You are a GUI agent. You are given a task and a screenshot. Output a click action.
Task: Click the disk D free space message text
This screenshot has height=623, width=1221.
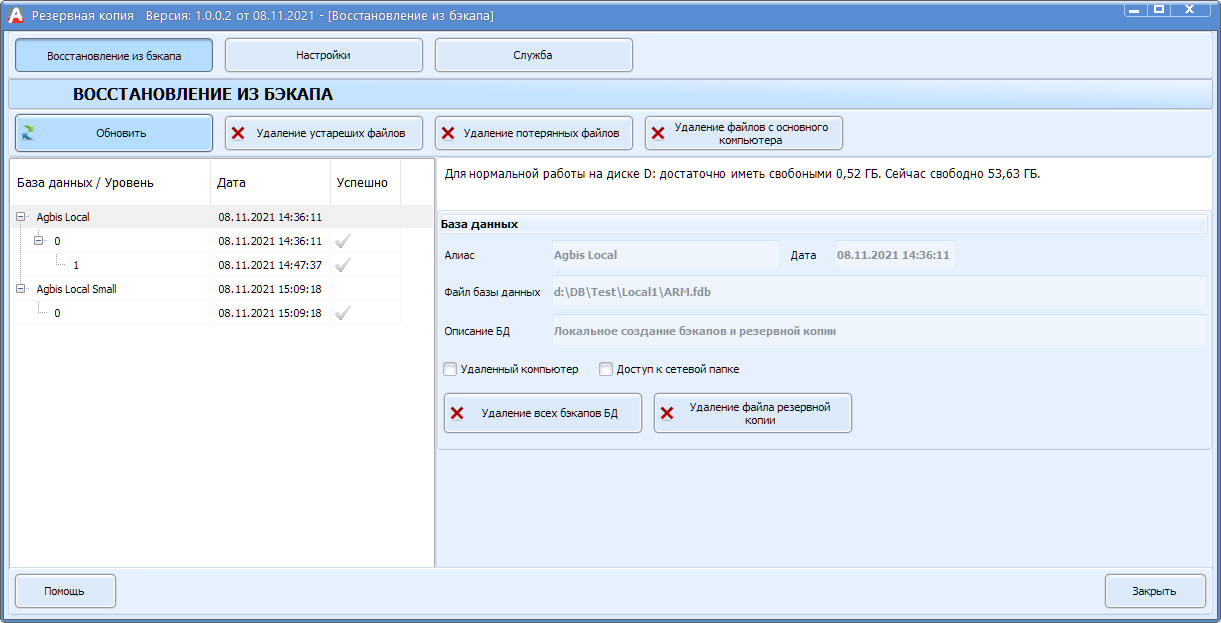pyautogui.click(x=742, y=174)
